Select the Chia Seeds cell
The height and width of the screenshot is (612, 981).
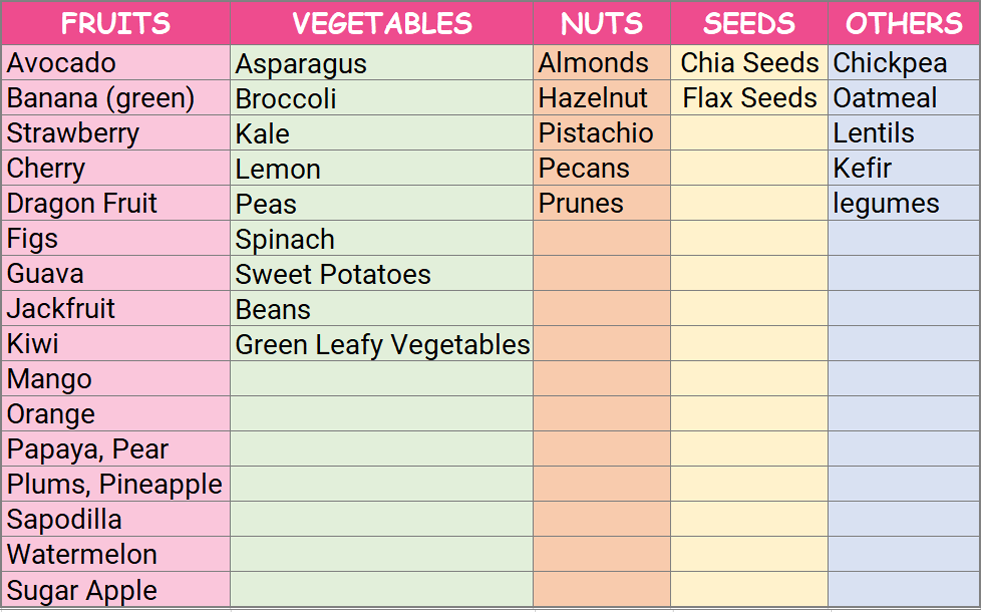click(749, 63)
